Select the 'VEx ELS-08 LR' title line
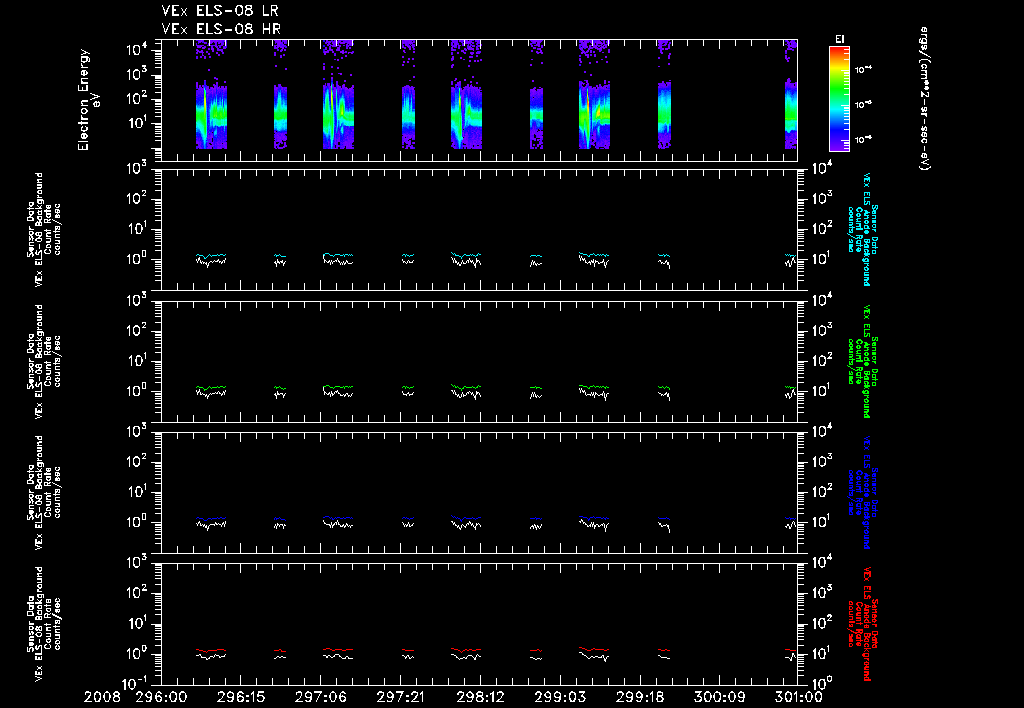Viewport: 1024px width, 708px height. click(221, 11)
